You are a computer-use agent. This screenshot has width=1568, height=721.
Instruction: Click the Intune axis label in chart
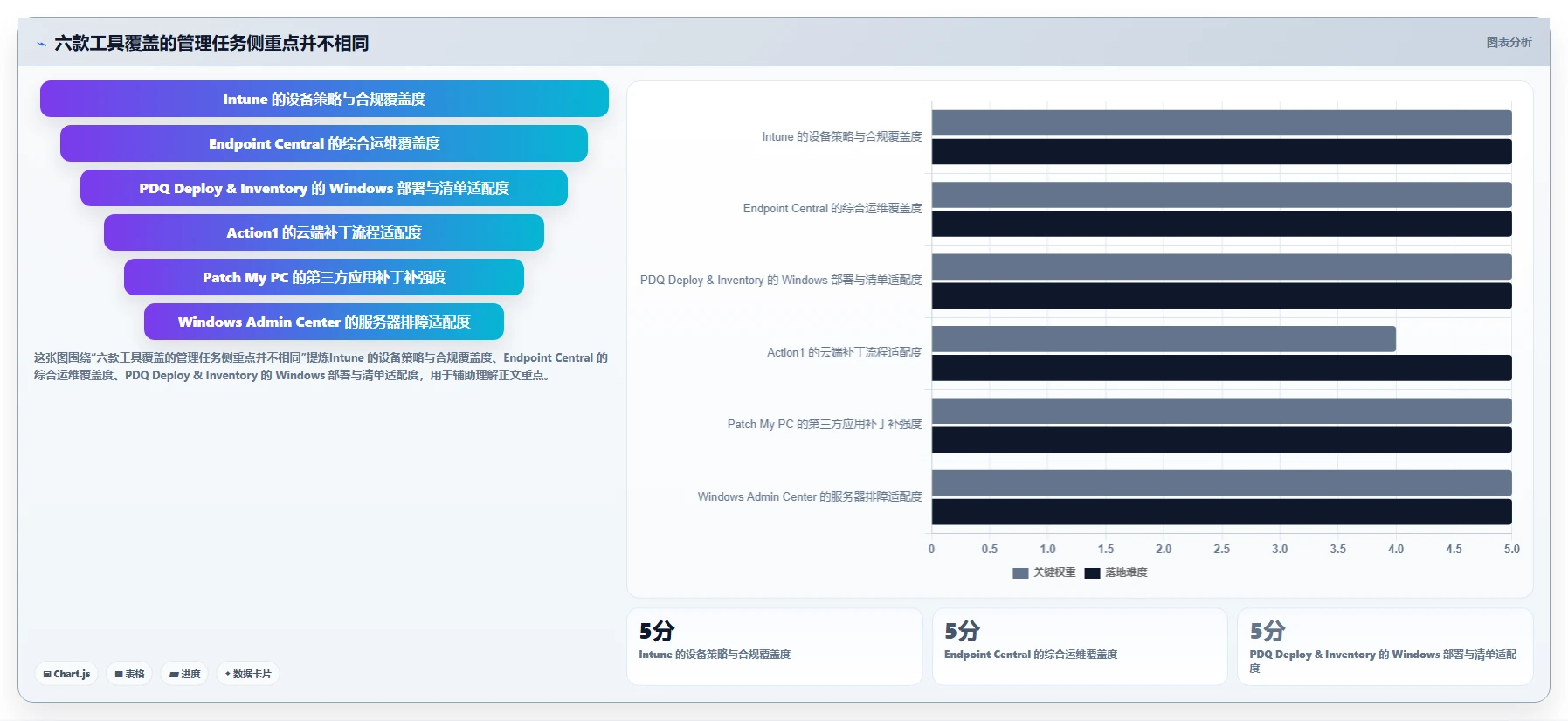pos(841,136)
